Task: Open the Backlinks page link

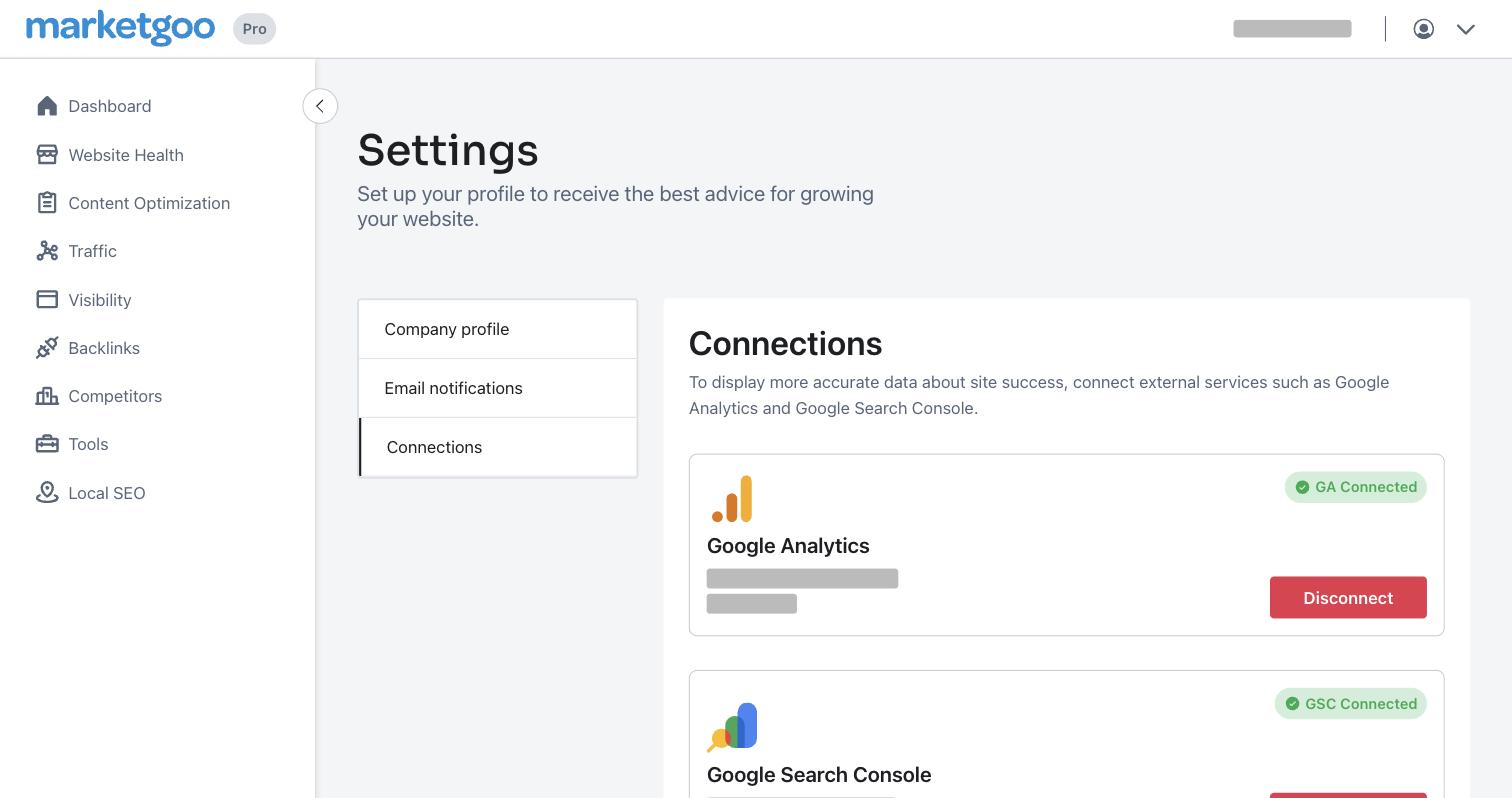Action: click(x=104, y=348)
